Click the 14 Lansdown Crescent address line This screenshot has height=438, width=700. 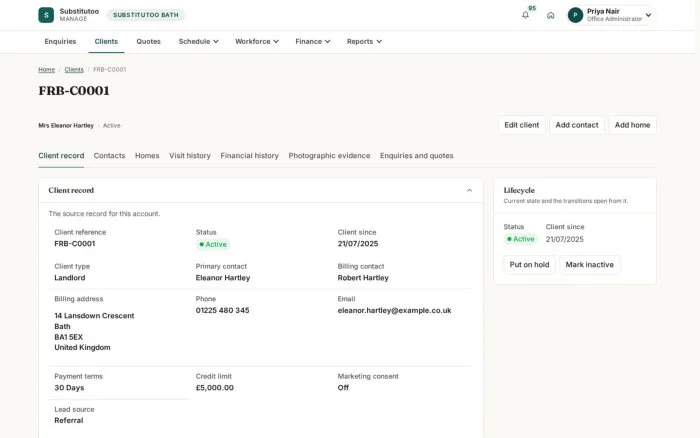tap(94, 316)
